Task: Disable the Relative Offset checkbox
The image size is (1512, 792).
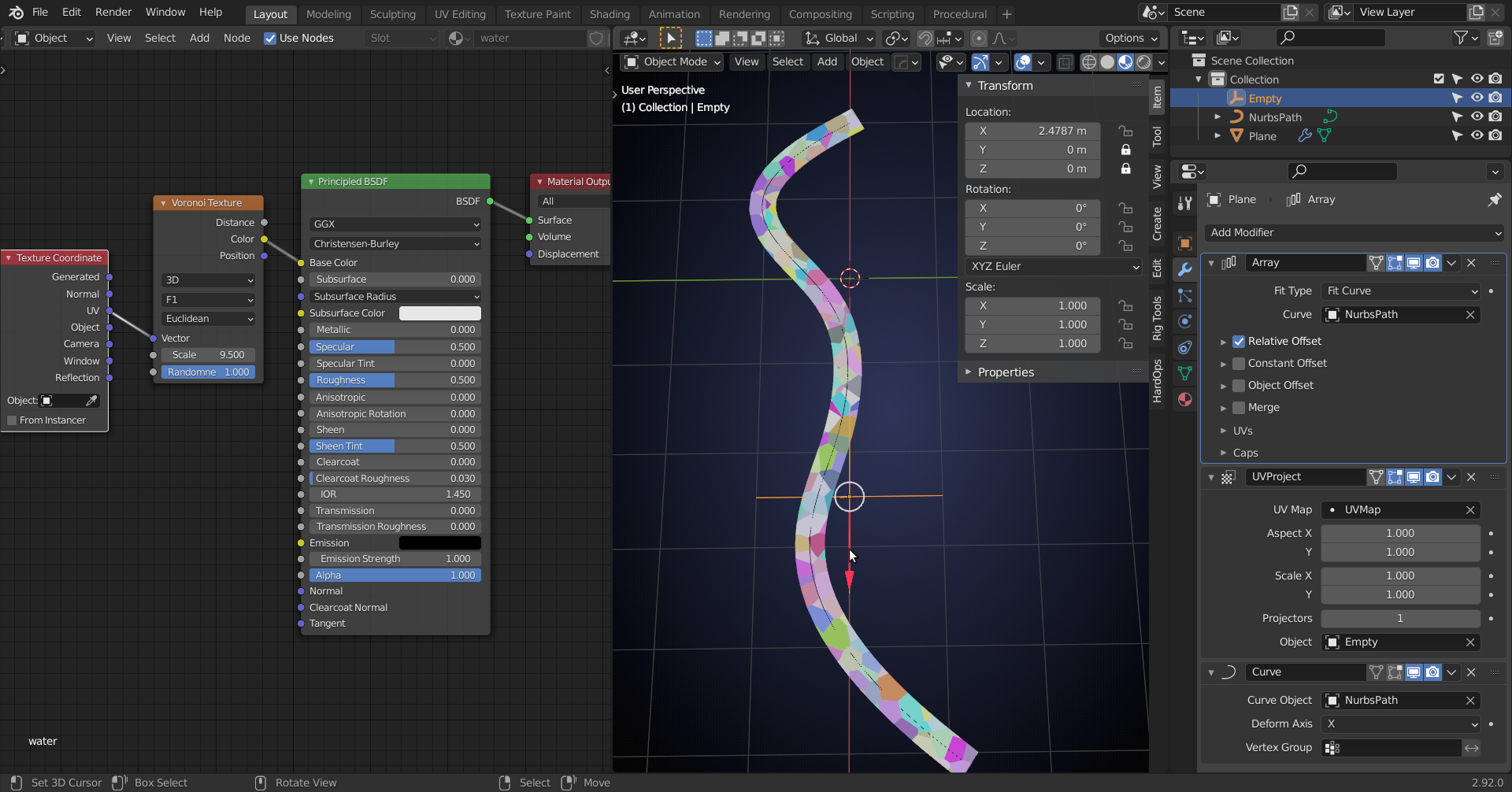Action: [x=1239, y=342]
